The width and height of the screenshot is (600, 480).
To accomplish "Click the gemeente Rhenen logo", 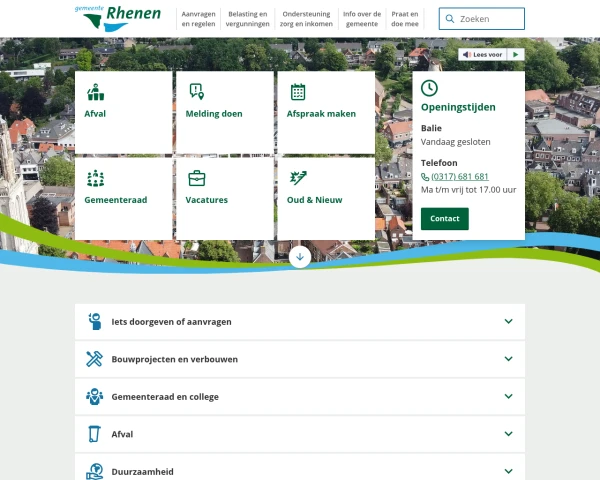I will [118, 18].
